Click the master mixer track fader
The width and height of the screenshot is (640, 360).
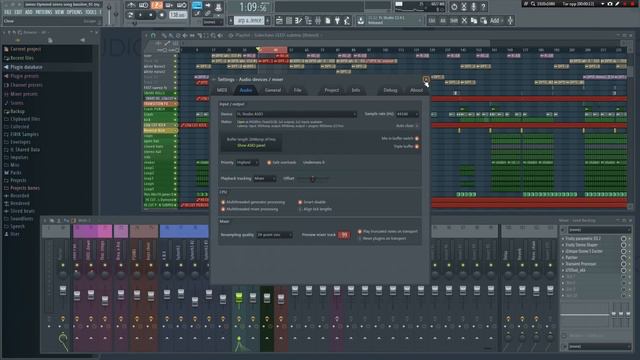(63, 290)
